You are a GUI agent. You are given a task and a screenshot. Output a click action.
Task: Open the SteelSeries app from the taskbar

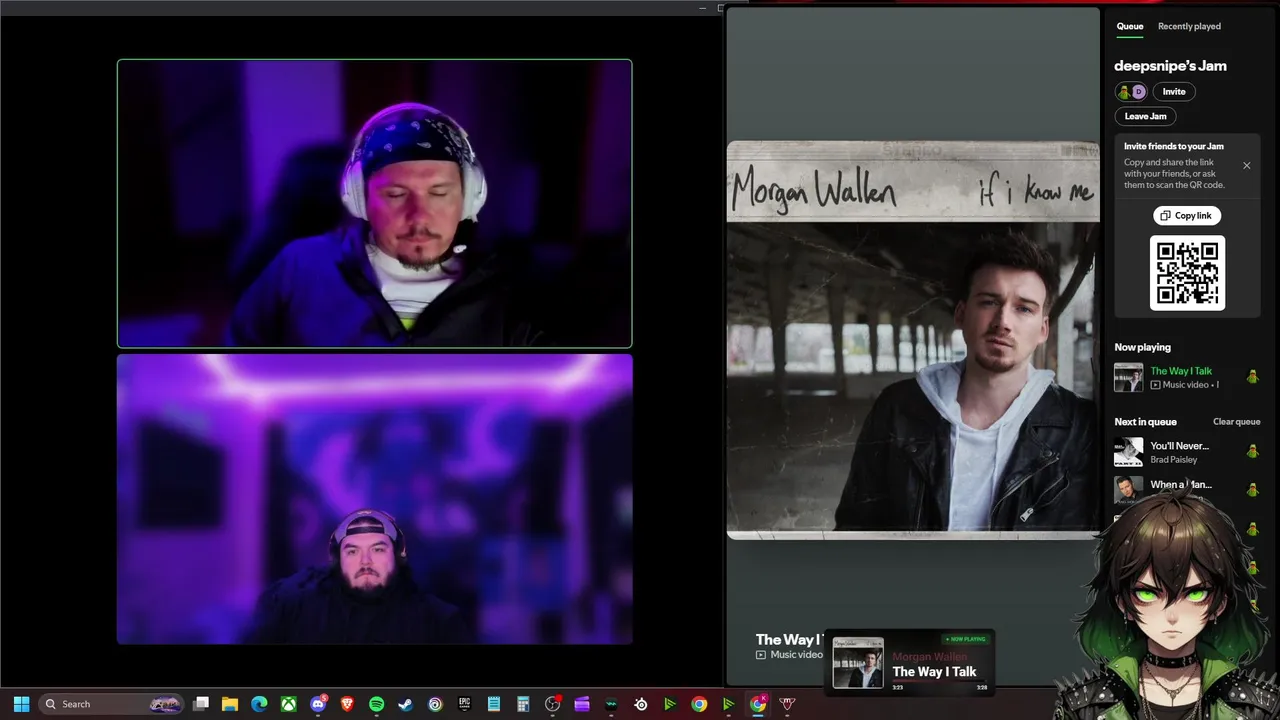pyautogui.click(x=640, y=704)
